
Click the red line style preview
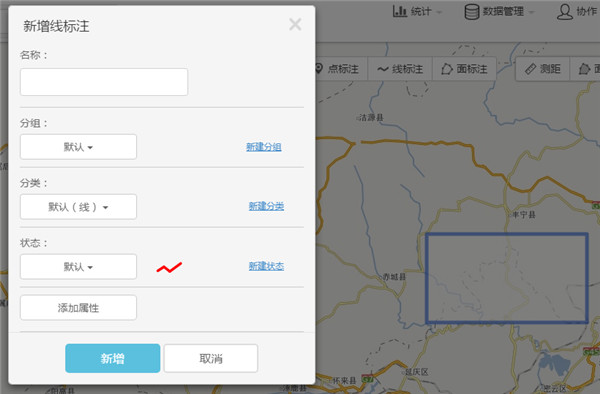(x=169, y=268)
